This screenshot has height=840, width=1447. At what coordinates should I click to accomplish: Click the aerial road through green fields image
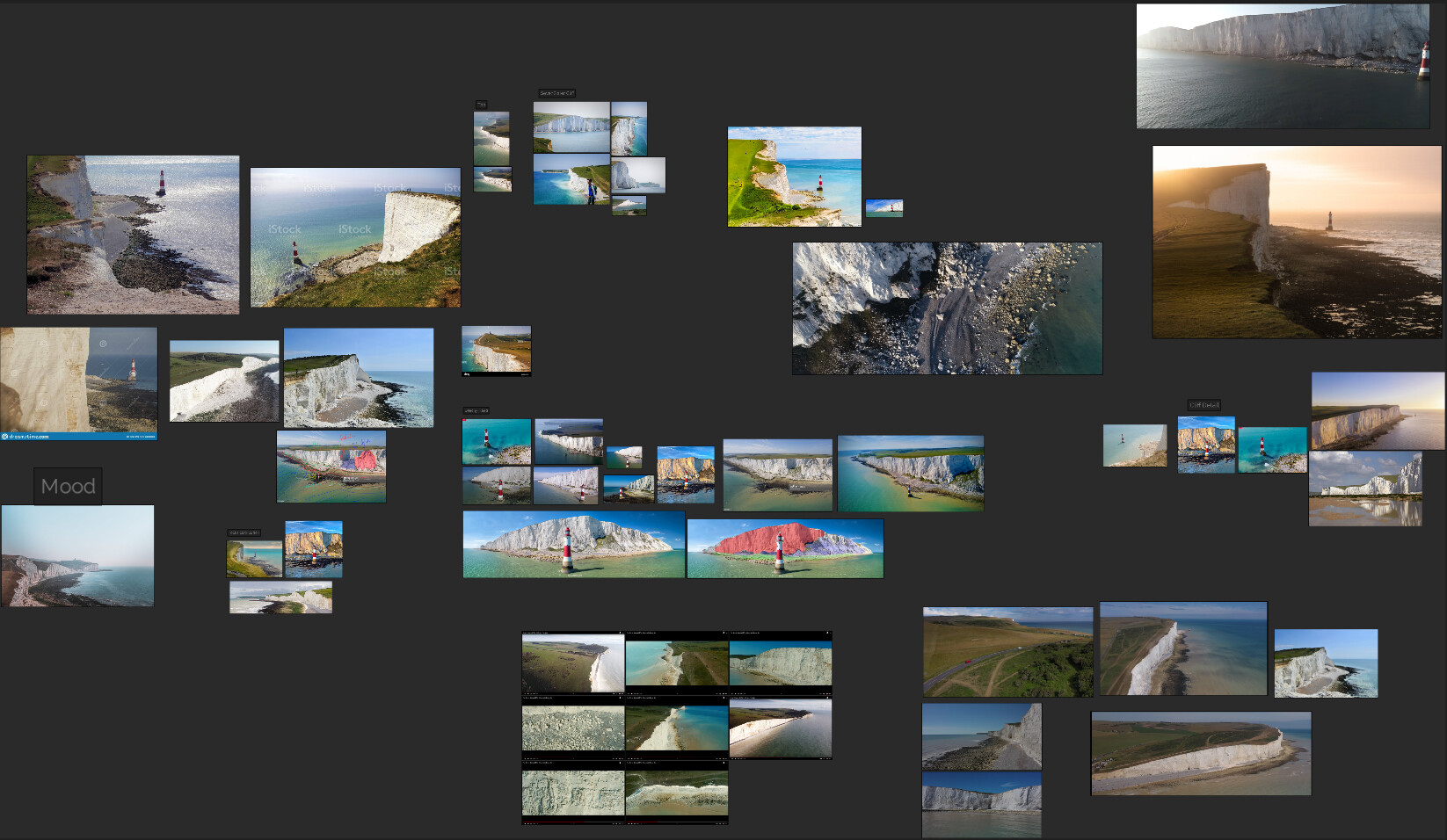pyautogui.click(x=1007, y=650)
